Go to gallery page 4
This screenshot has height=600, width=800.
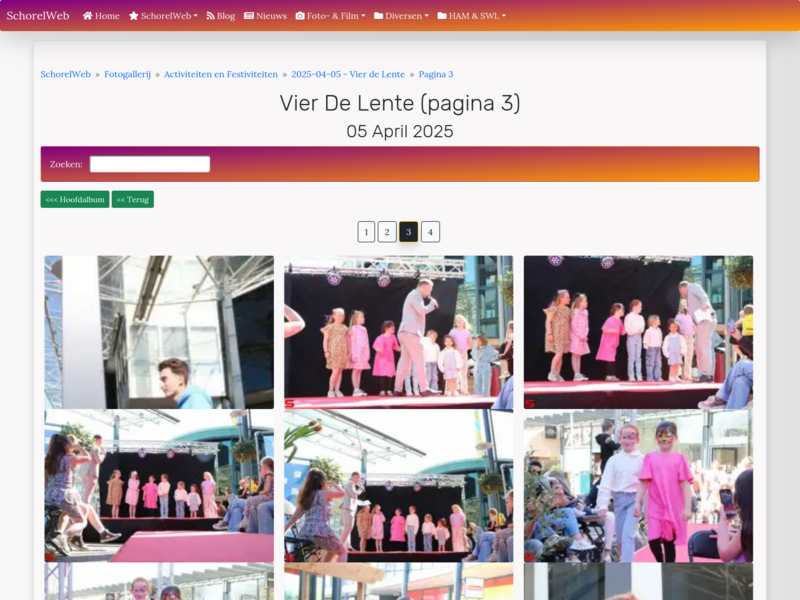431,232
